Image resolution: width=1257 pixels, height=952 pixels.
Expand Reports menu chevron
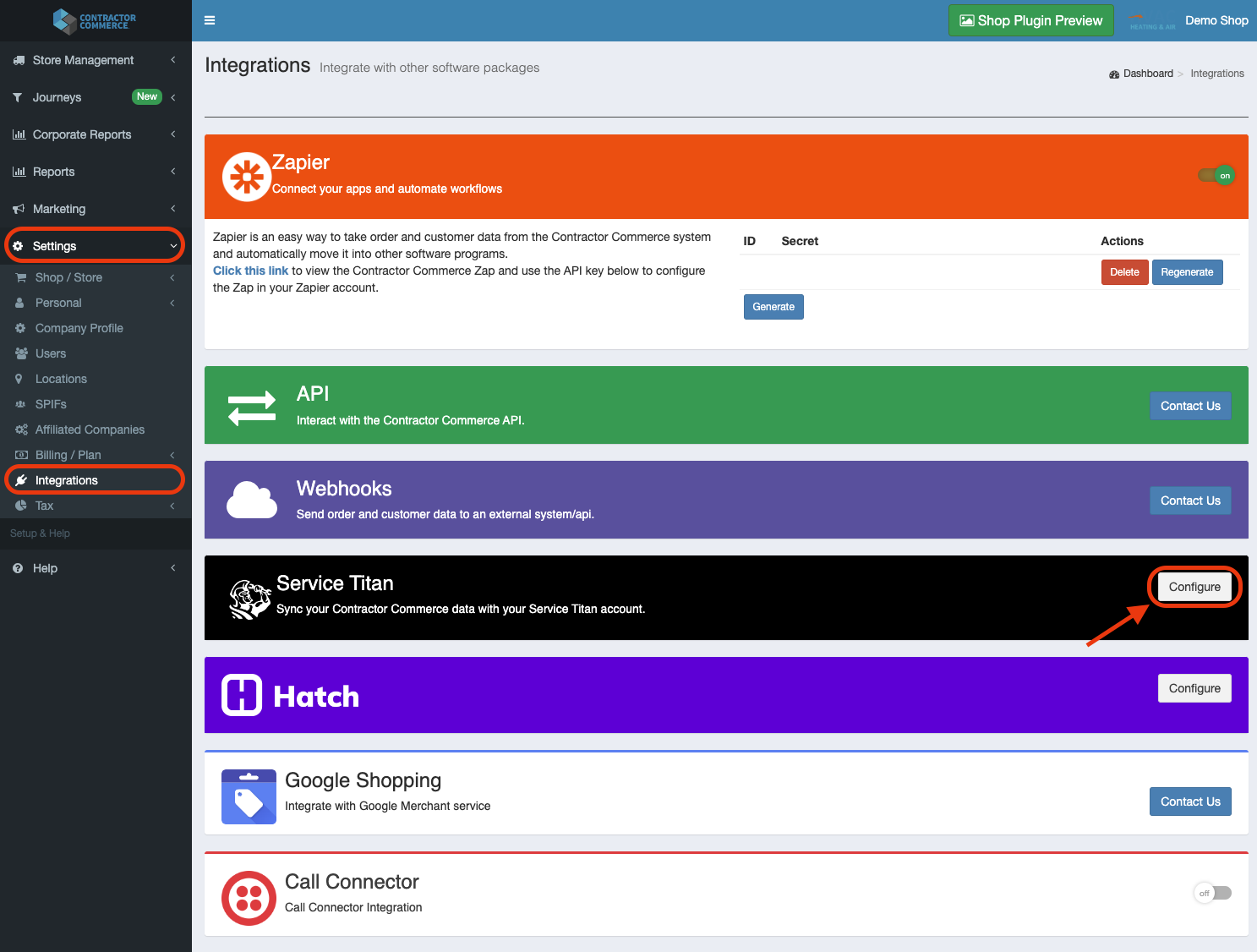[x=172, y=172]
